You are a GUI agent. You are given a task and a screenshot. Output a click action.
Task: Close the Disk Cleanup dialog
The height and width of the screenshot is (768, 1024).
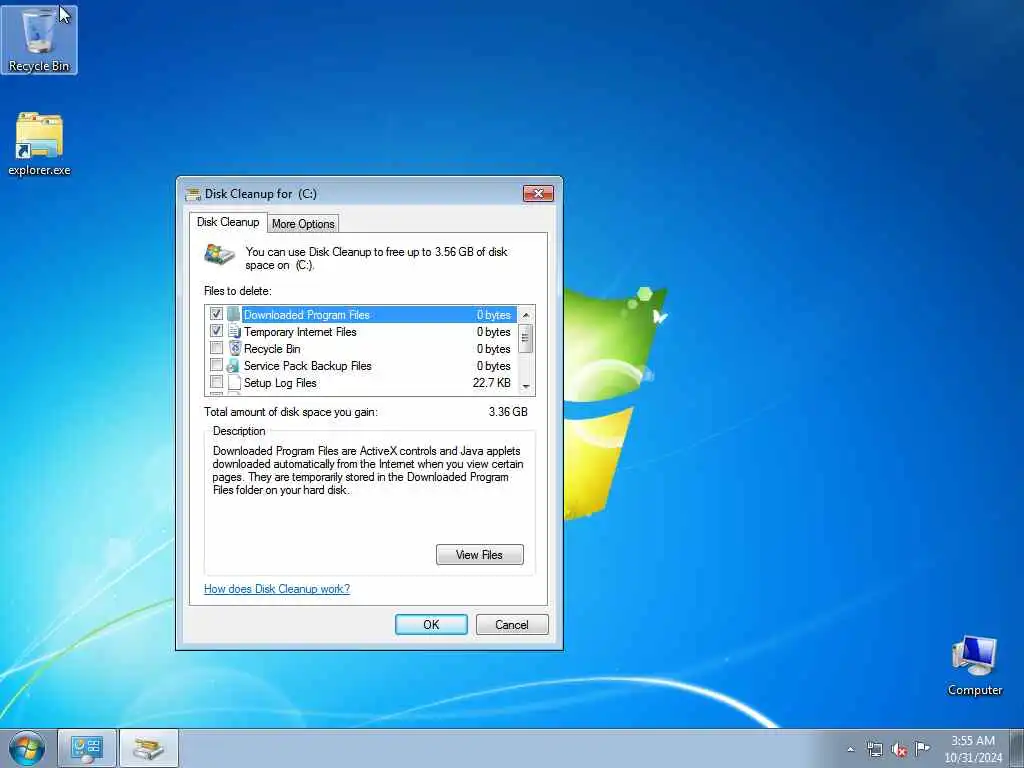(538, 193)
